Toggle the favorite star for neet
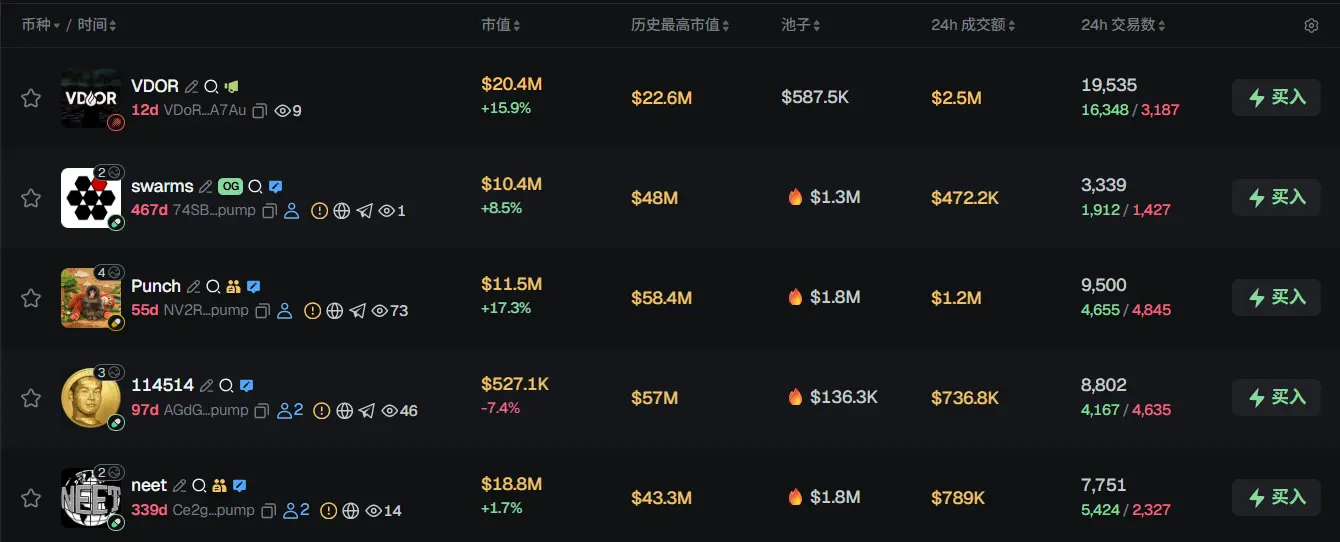The width and height of the screenshot is (1340, 542). tap(31, 498)
